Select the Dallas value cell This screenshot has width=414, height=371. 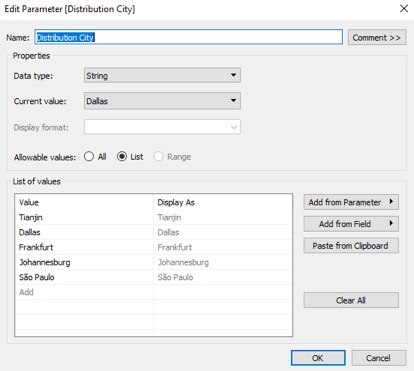point(84,232)
